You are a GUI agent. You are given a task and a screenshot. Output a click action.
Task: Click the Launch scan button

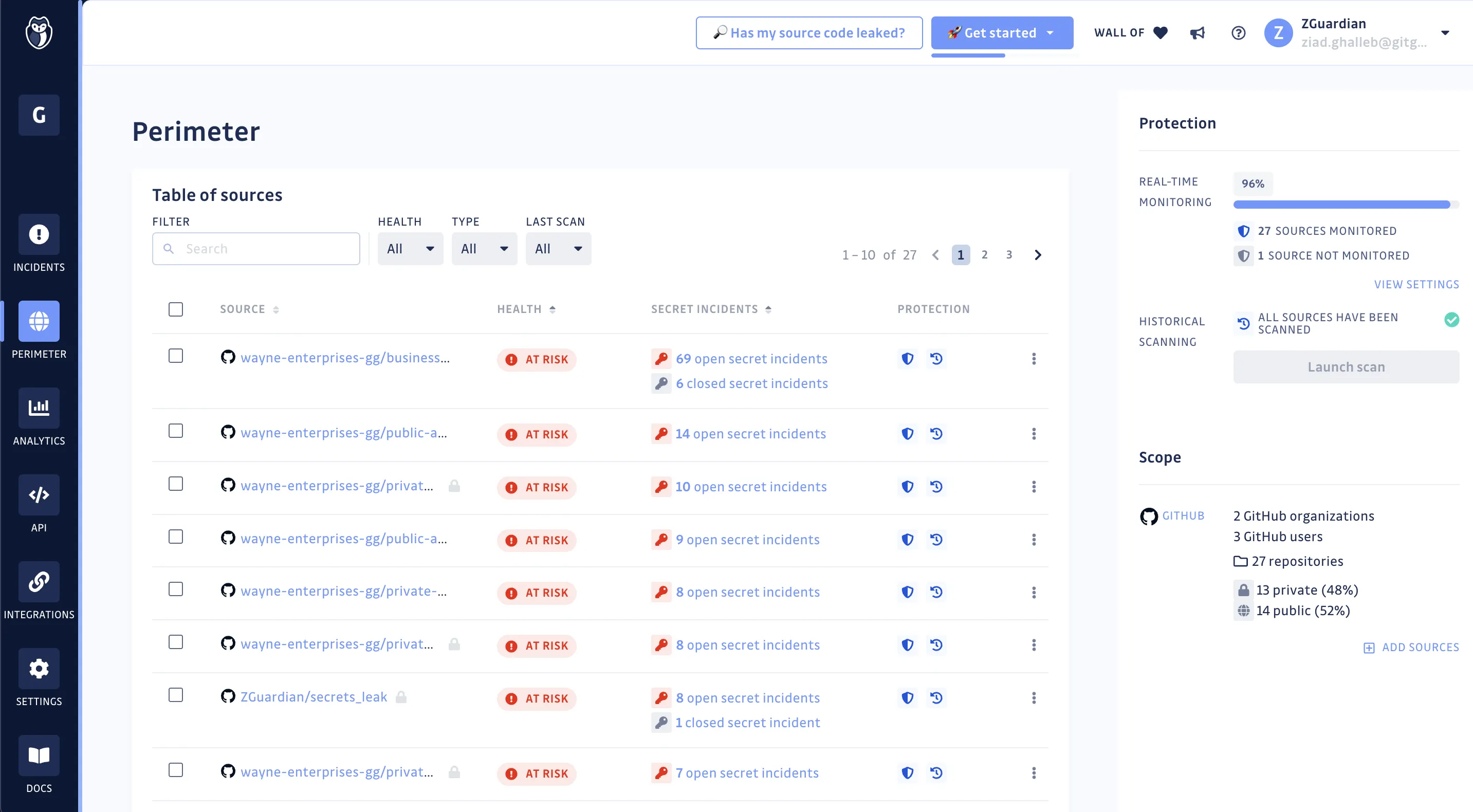coord(1346,367)
